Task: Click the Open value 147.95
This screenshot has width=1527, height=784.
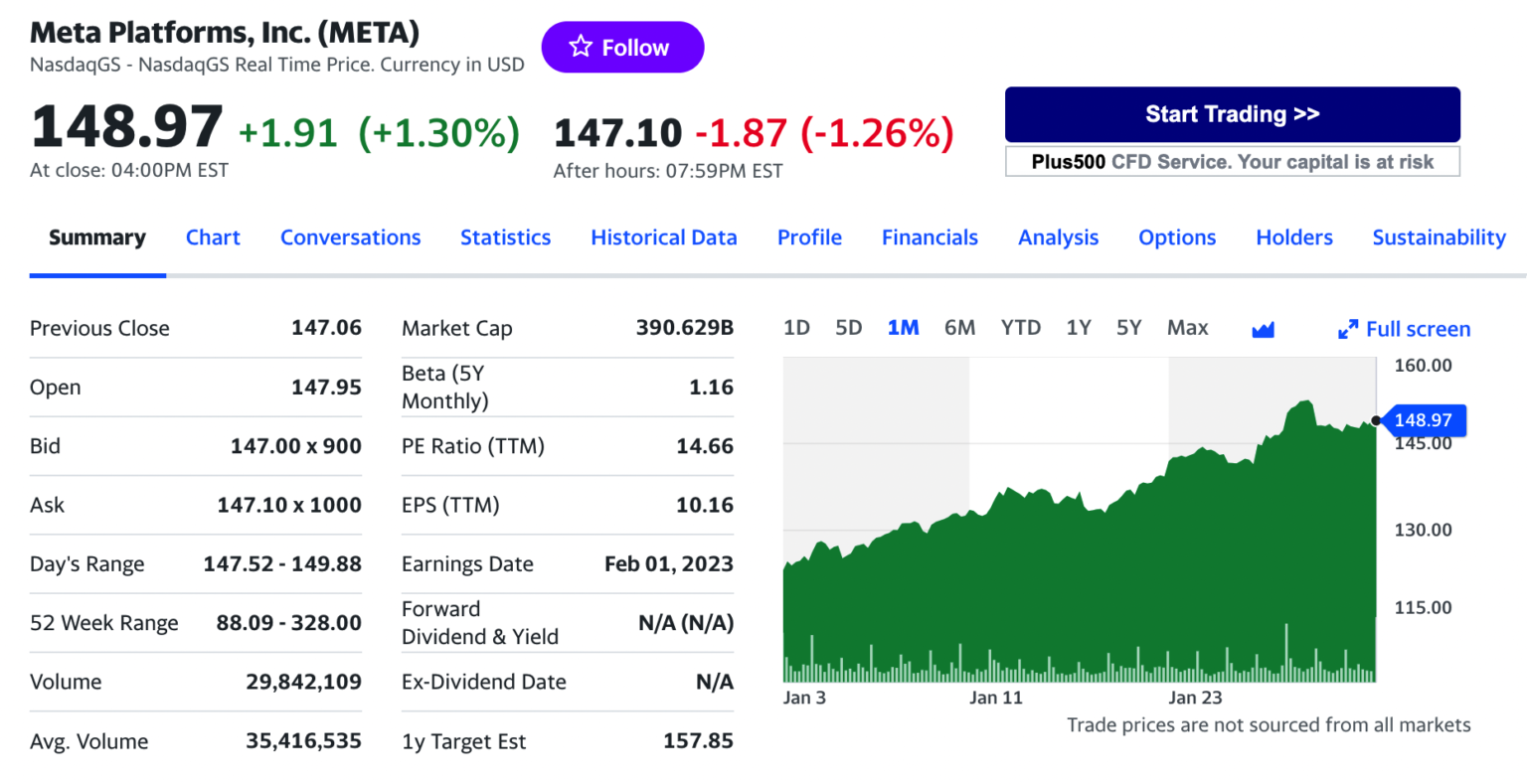Action: tap(326, 388)
